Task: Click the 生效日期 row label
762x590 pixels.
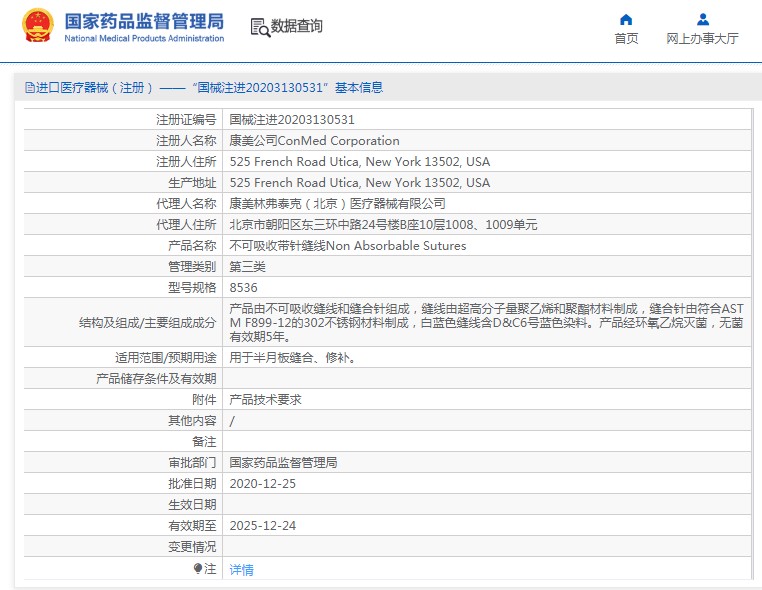Action: tap(192, 504)
